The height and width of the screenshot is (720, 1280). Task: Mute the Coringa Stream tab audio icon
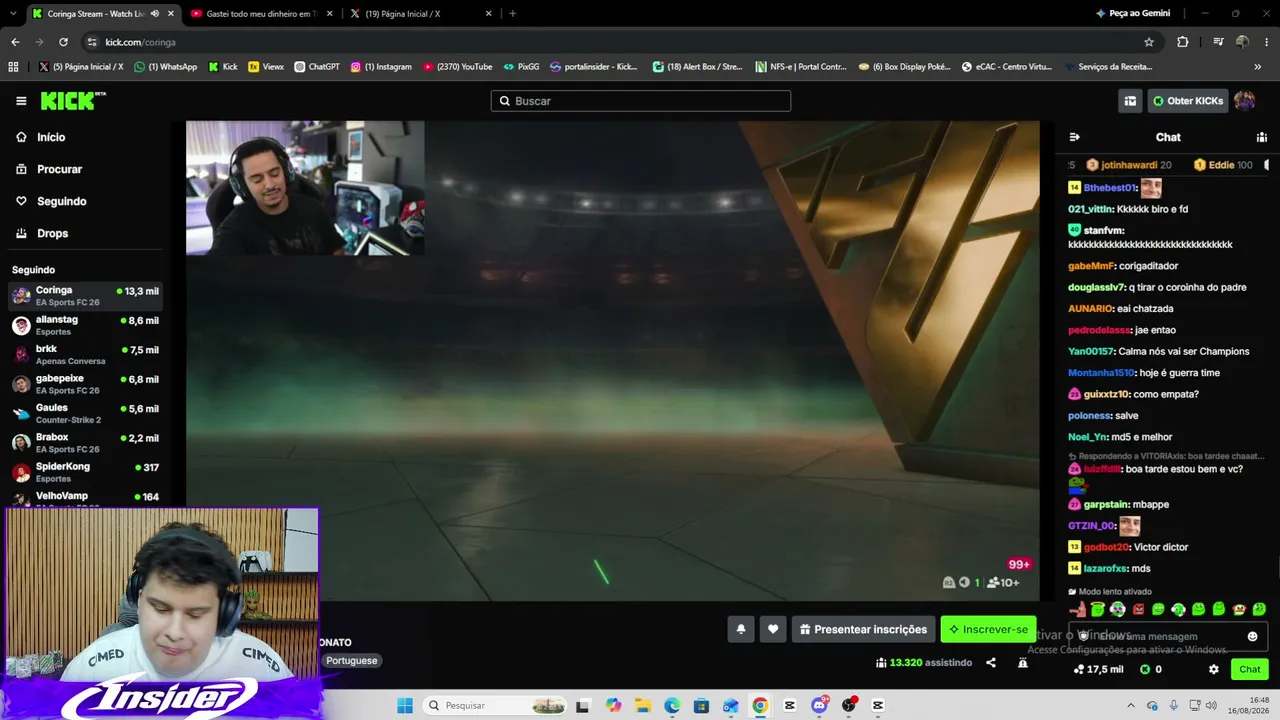pyautogui.click(x=154, y=14)
